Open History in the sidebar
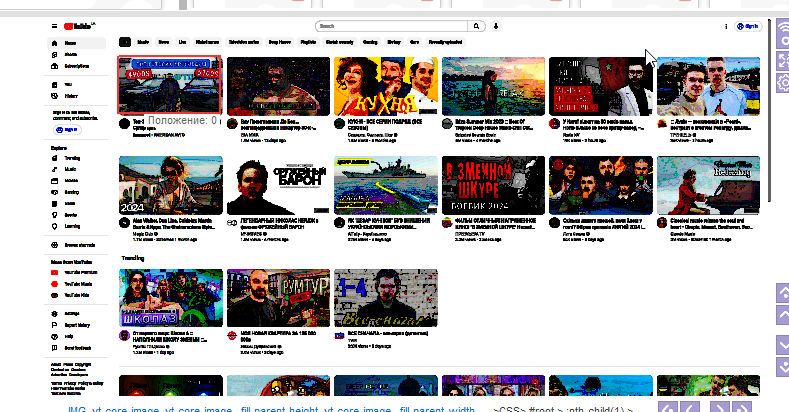This screenshot has height=412, width=789. 70,95
